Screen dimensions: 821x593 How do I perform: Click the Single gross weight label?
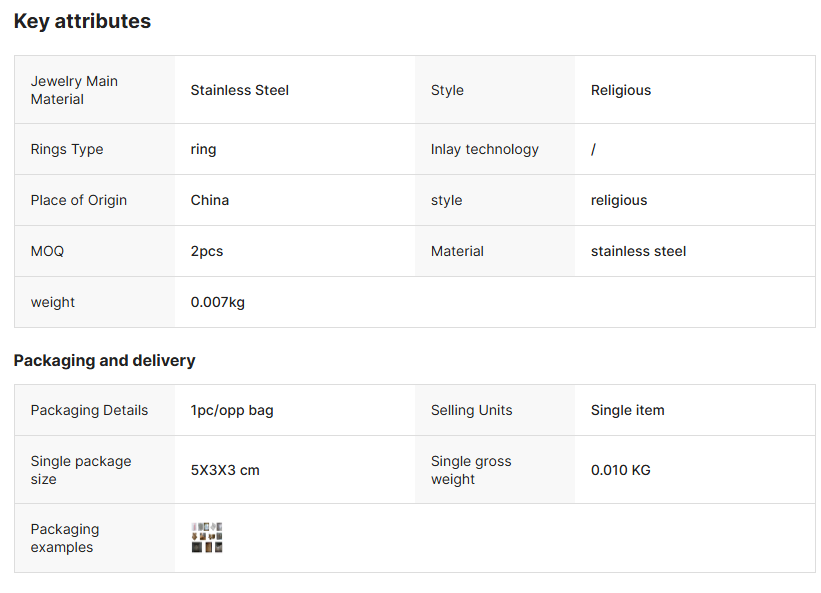(471, 470)
